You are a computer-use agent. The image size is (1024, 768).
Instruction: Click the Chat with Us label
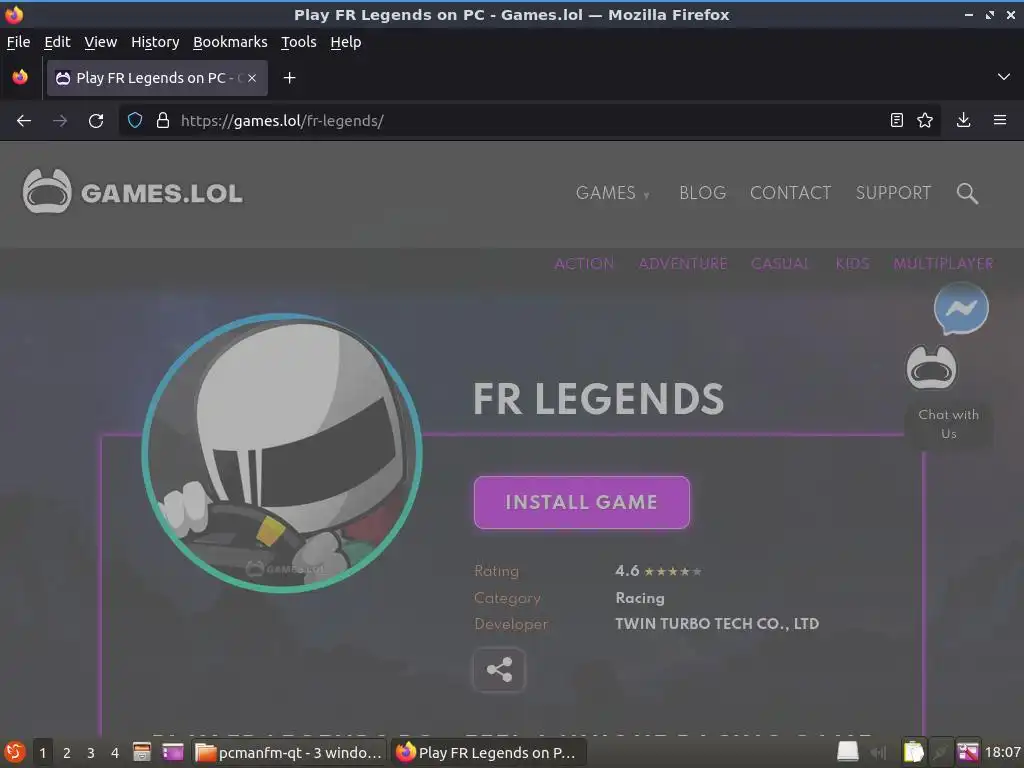coord(948,424)
